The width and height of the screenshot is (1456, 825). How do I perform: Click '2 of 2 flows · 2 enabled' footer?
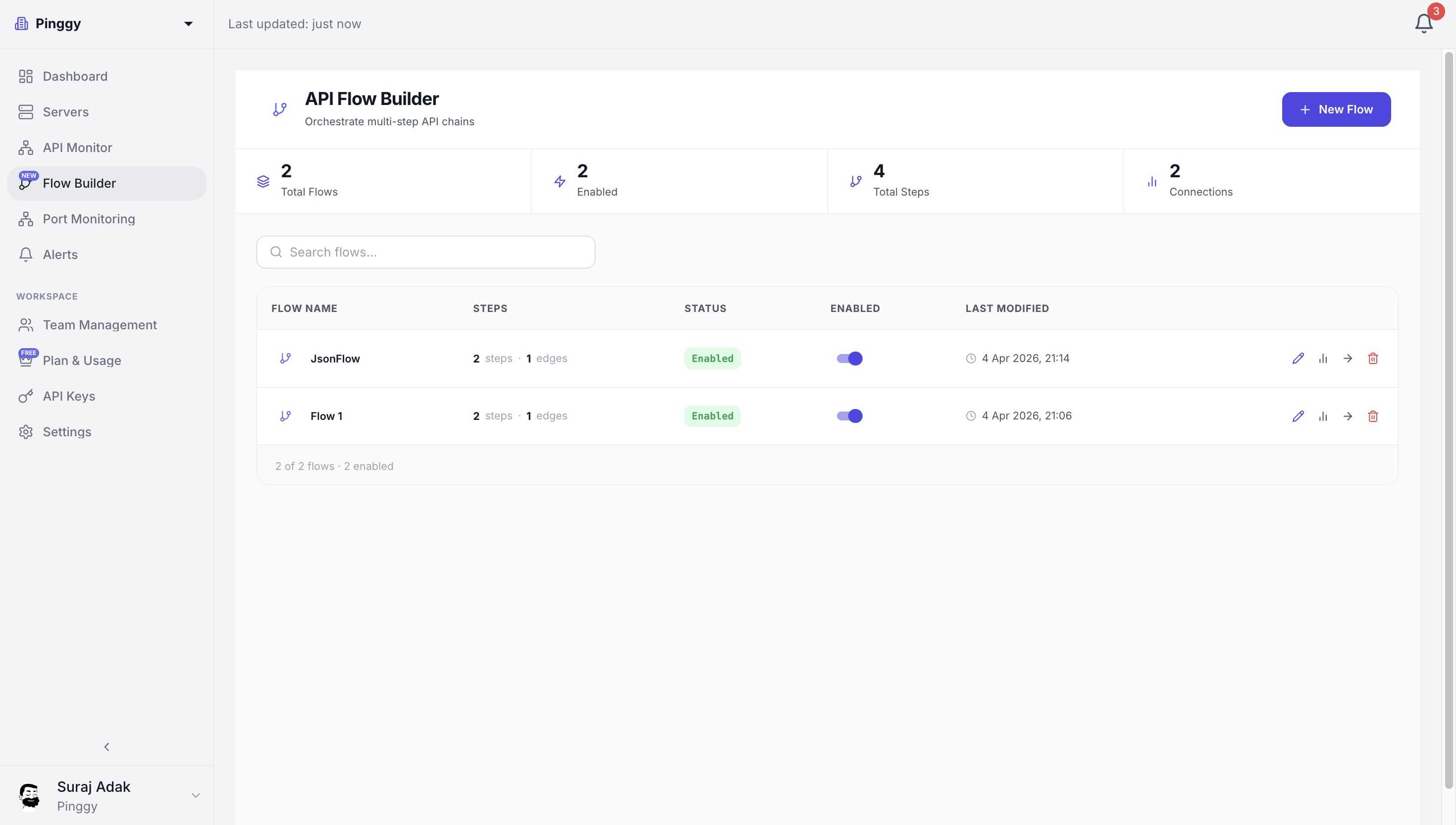click(x=334, y=466)
